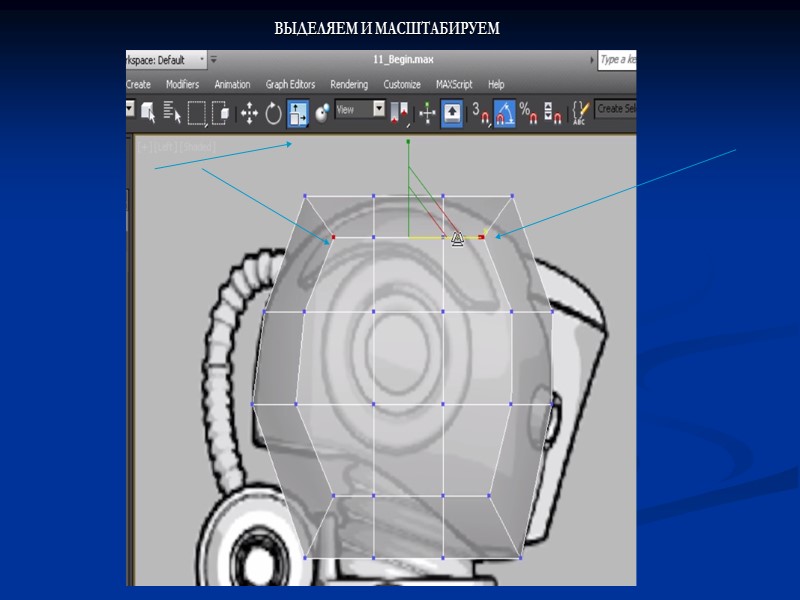This screenshot has height=600, width=800.
Task: Activate the Select and Rotate tool
Action: tap(273, 113)
